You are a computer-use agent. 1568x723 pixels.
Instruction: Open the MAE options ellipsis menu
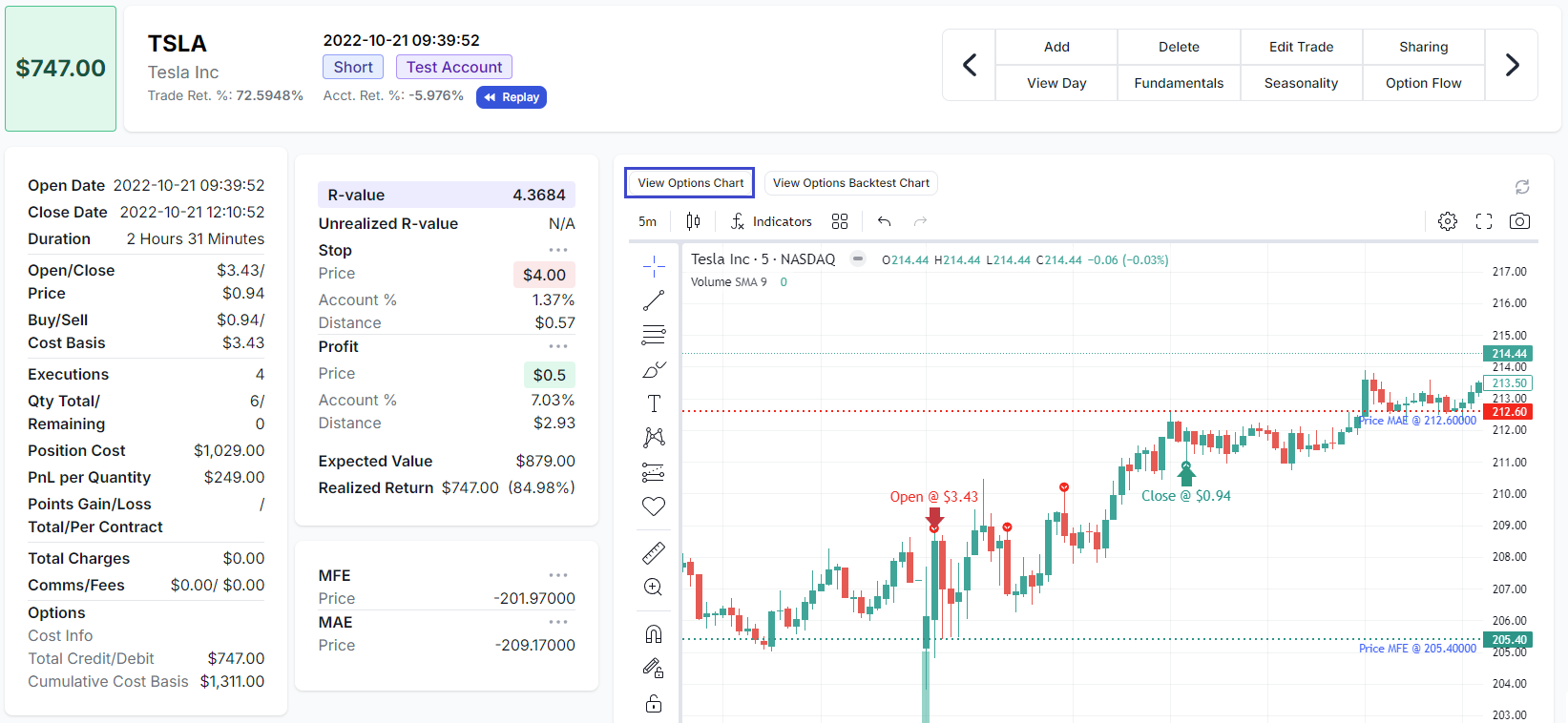point(558,622)
